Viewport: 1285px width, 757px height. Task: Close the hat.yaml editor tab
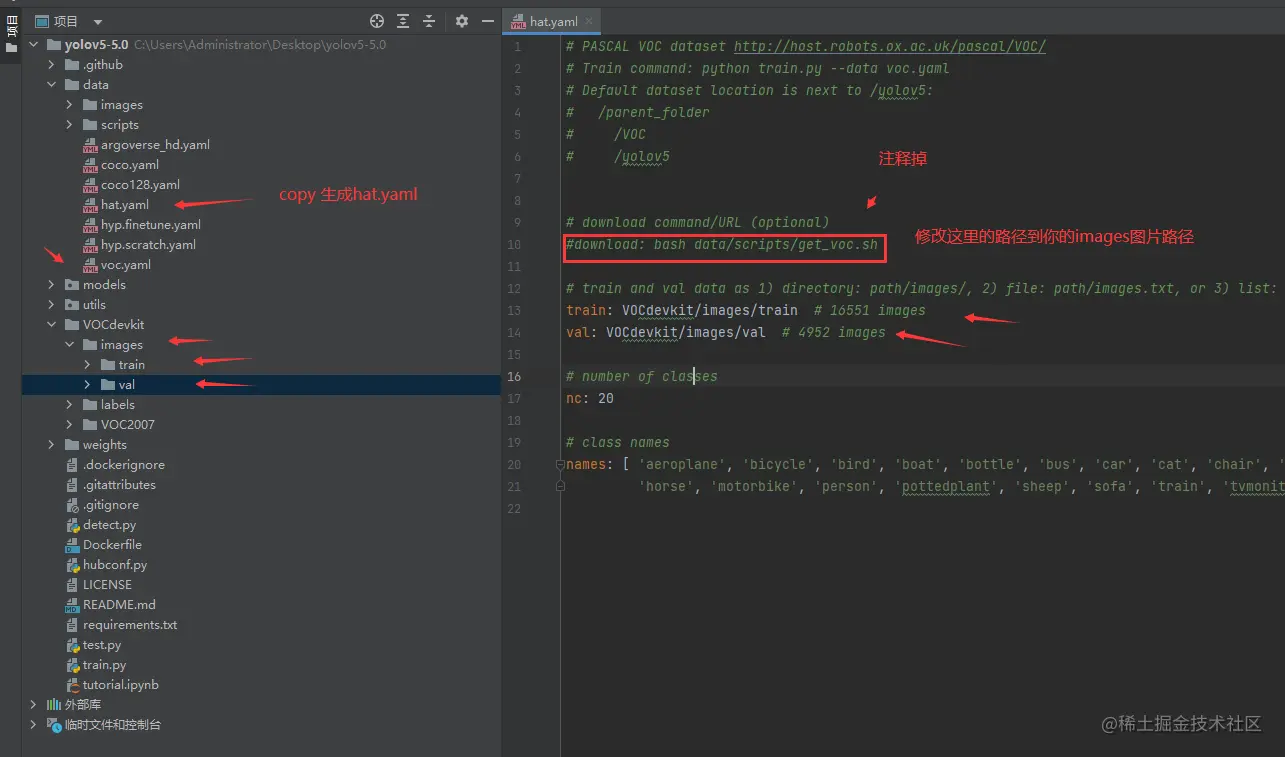(x=589, y=21)
